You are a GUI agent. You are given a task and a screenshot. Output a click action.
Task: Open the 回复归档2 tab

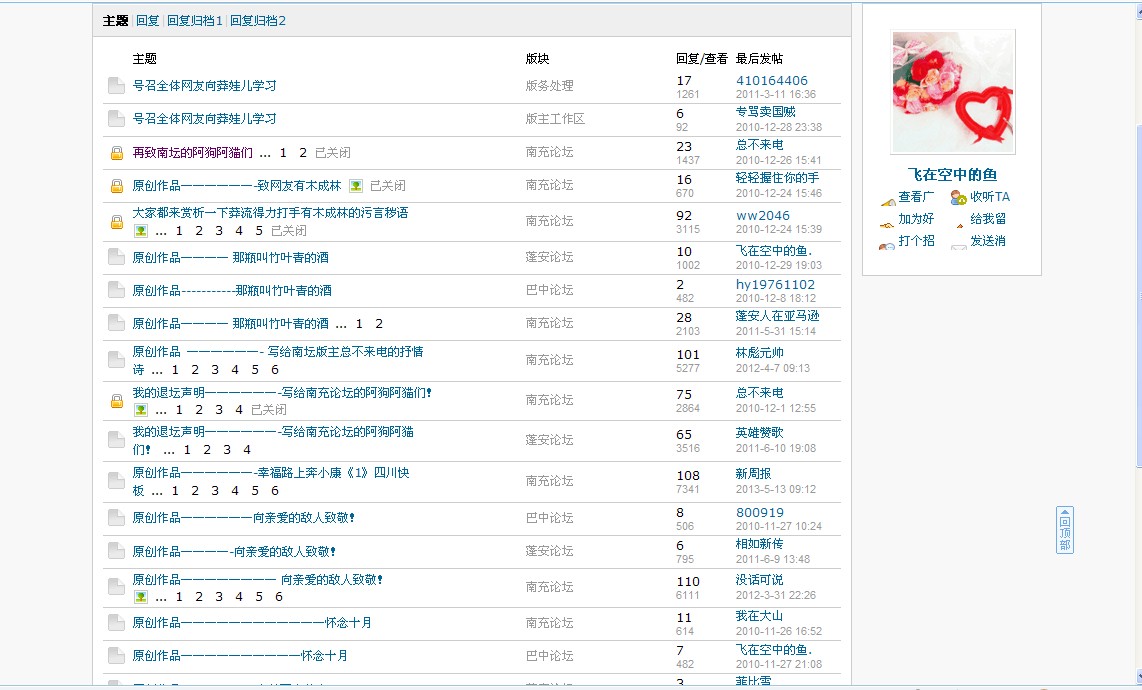pyautogui.click(x=258, y=21)
